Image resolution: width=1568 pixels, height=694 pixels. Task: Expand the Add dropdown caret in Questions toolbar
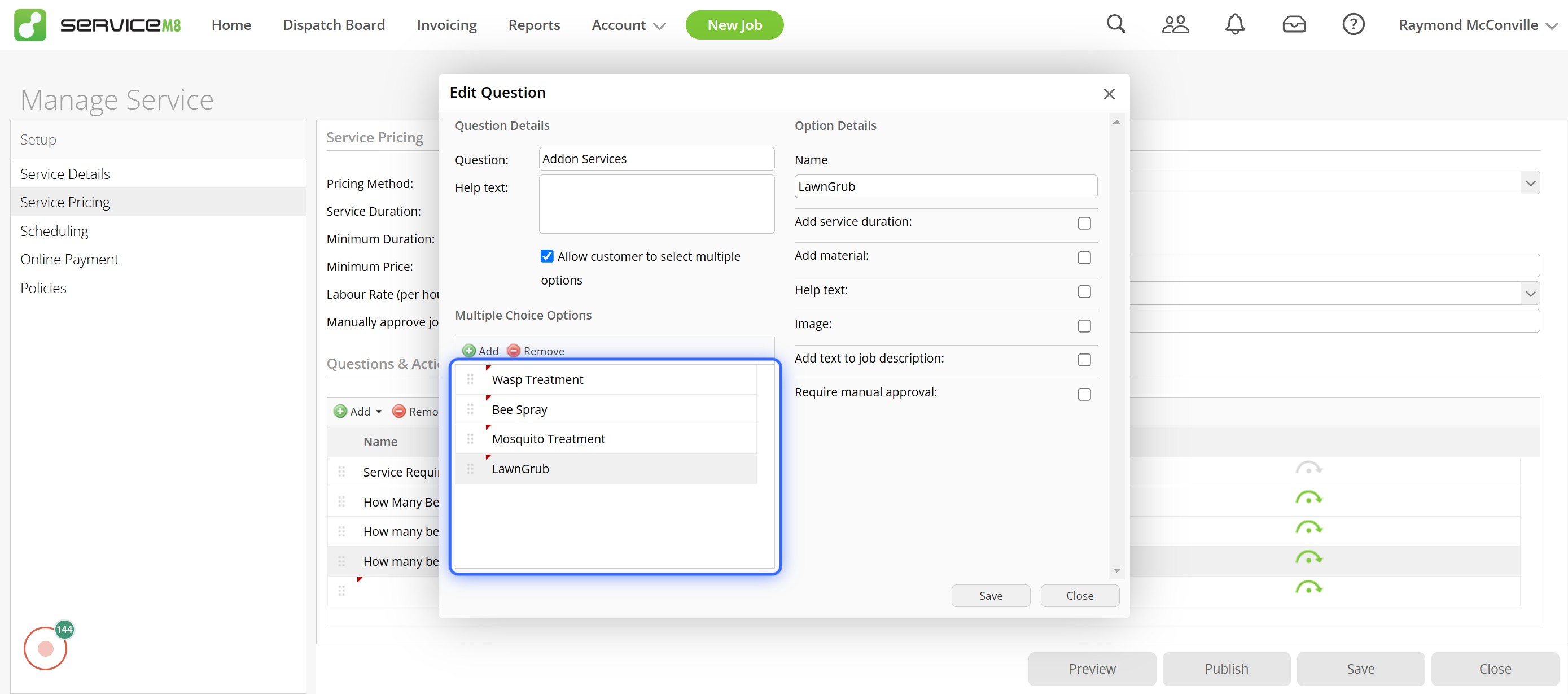379,412
